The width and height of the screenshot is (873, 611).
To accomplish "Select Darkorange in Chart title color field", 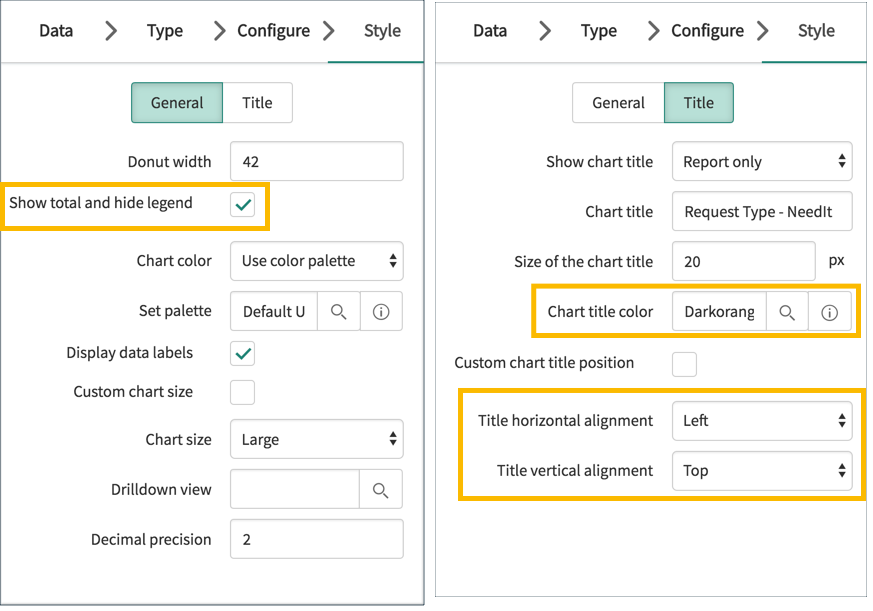I will (x=718, y=311).
